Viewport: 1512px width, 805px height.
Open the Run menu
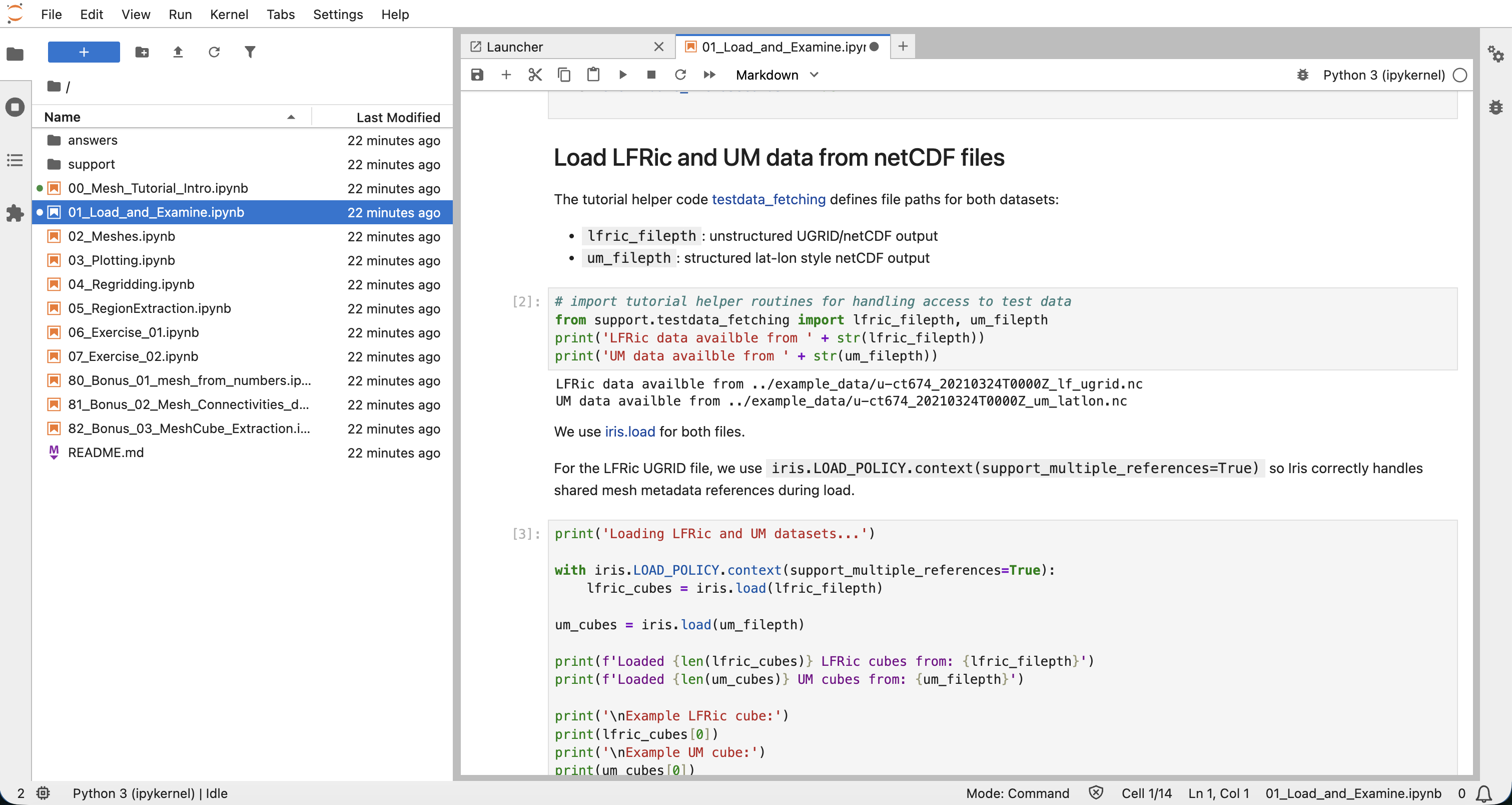point(180,14)
